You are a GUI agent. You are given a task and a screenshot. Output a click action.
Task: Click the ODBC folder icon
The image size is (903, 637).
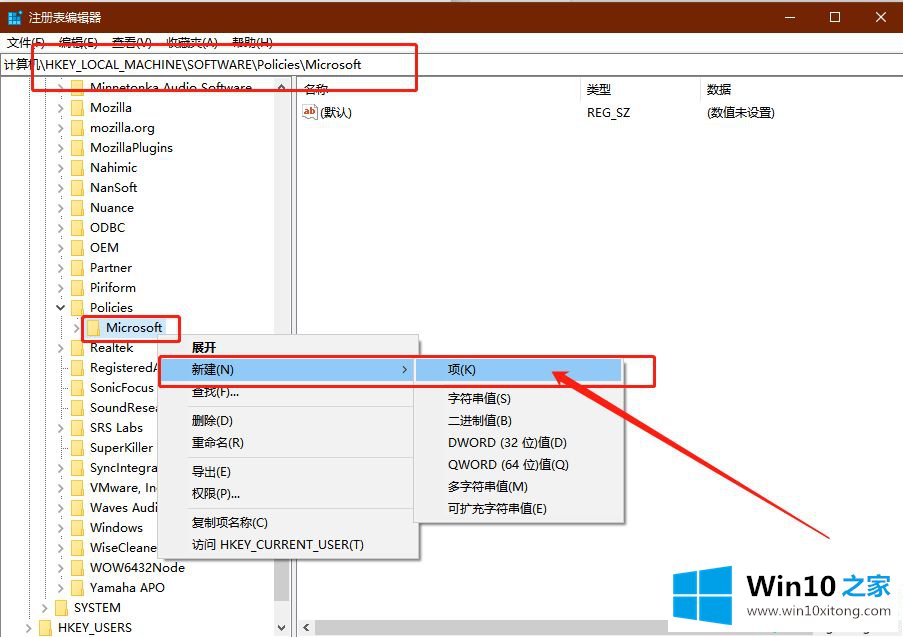[x=77, y=228]
